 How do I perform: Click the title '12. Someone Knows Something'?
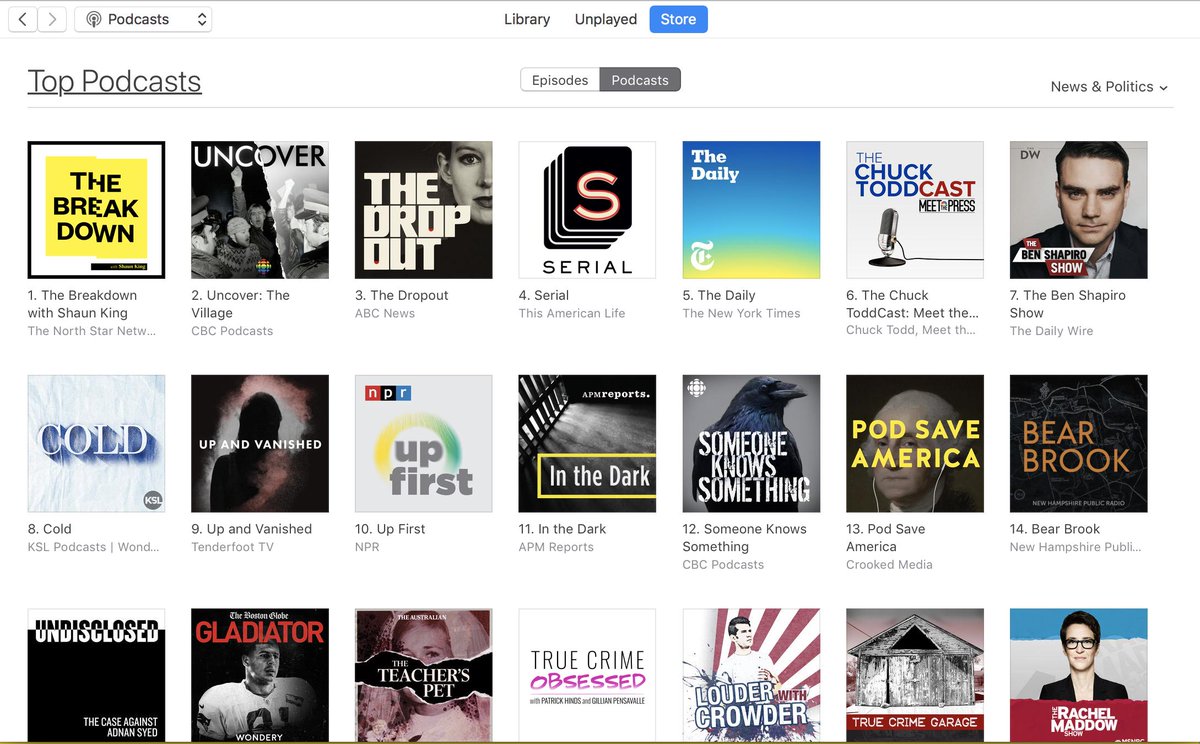(745, 538)
